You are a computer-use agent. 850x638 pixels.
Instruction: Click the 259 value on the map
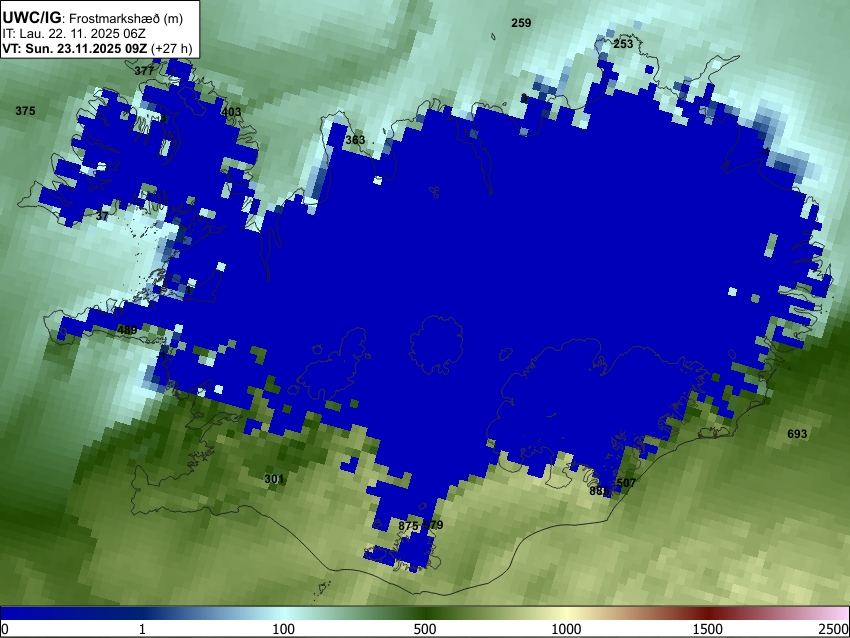coord(521,23)
